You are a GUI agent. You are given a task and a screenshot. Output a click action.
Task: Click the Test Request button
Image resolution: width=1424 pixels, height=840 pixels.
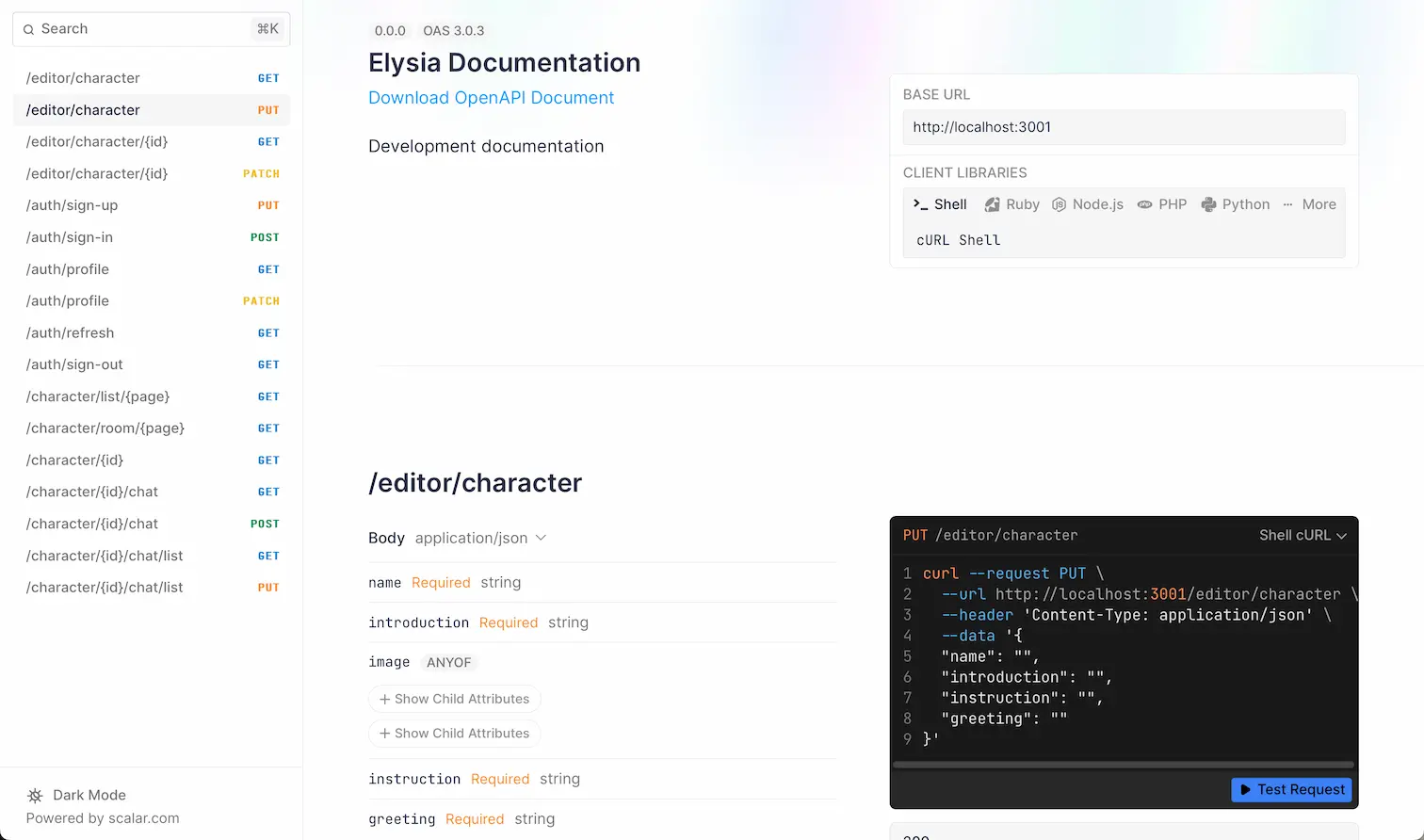click(1291, 790)
